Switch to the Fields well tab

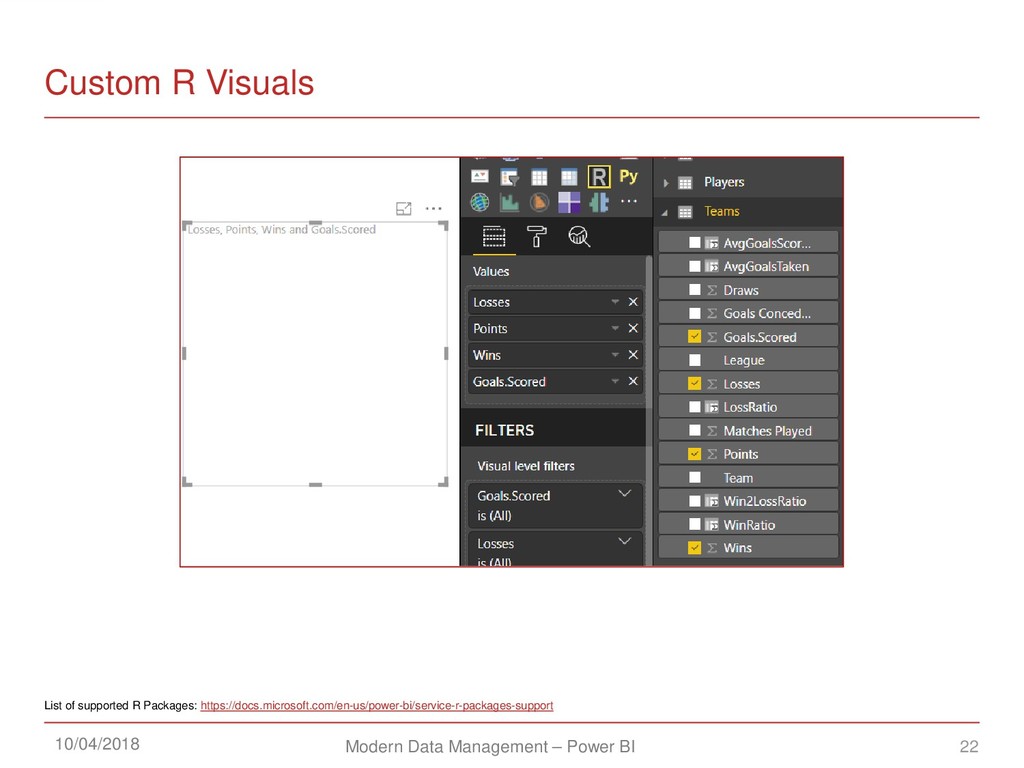click(x=494, y=236)
